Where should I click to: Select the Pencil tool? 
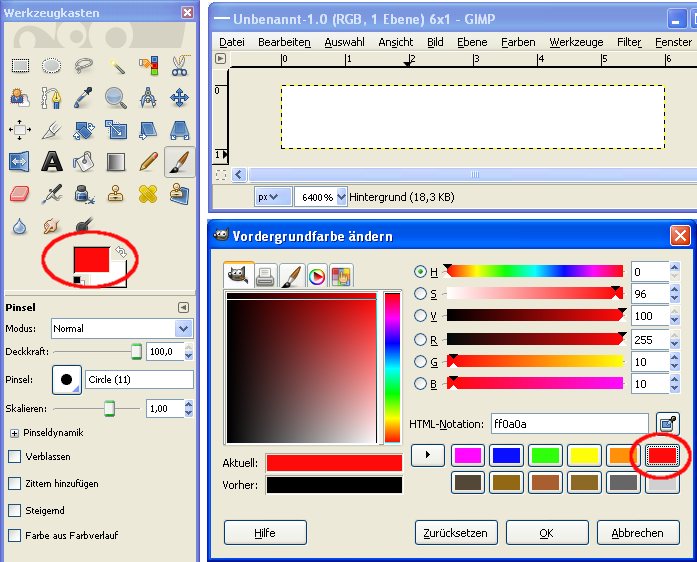148,161
